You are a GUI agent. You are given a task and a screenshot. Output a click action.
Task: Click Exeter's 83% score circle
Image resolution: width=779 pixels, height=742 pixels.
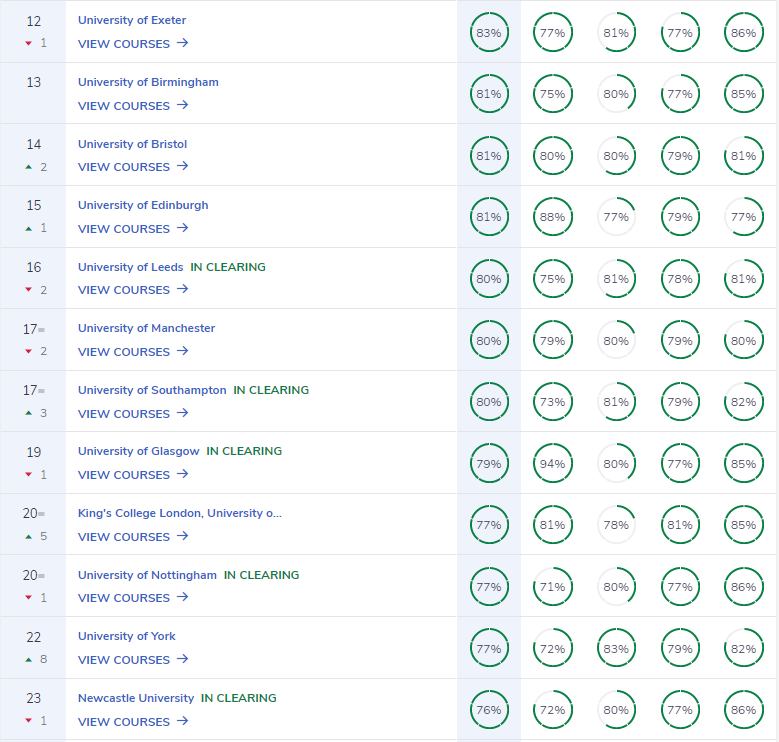[489, 33]
